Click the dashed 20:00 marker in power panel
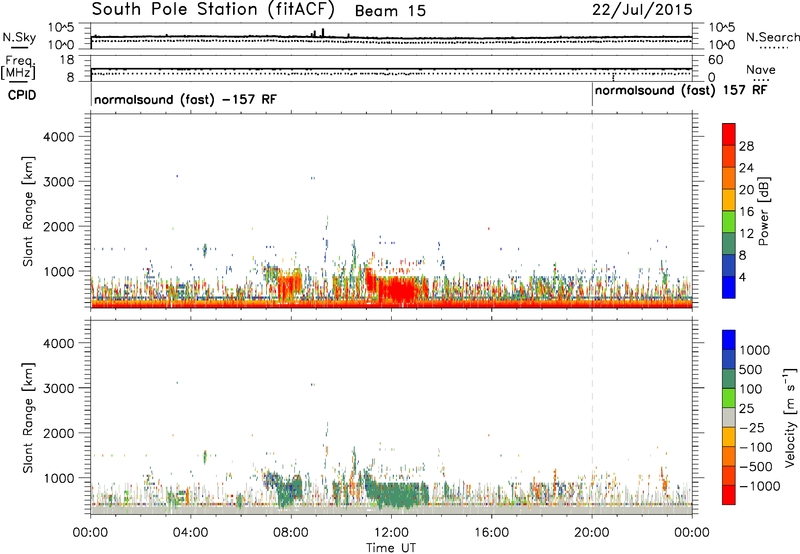Screen dimensions: 800x554 coord(592,211)
